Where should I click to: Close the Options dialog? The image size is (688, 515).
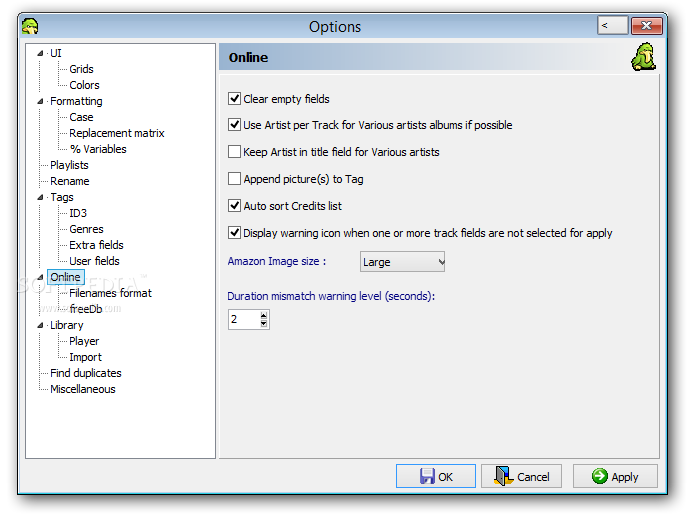[x=646, y=25]
